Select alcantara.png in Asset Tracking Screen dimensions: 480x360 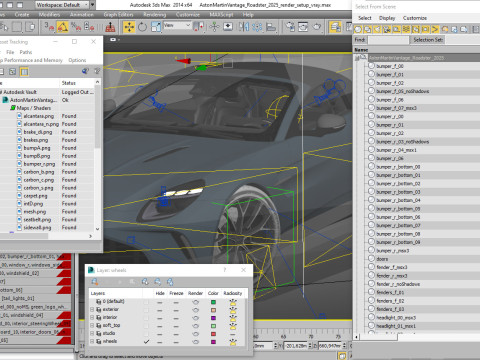pos(39,116)
